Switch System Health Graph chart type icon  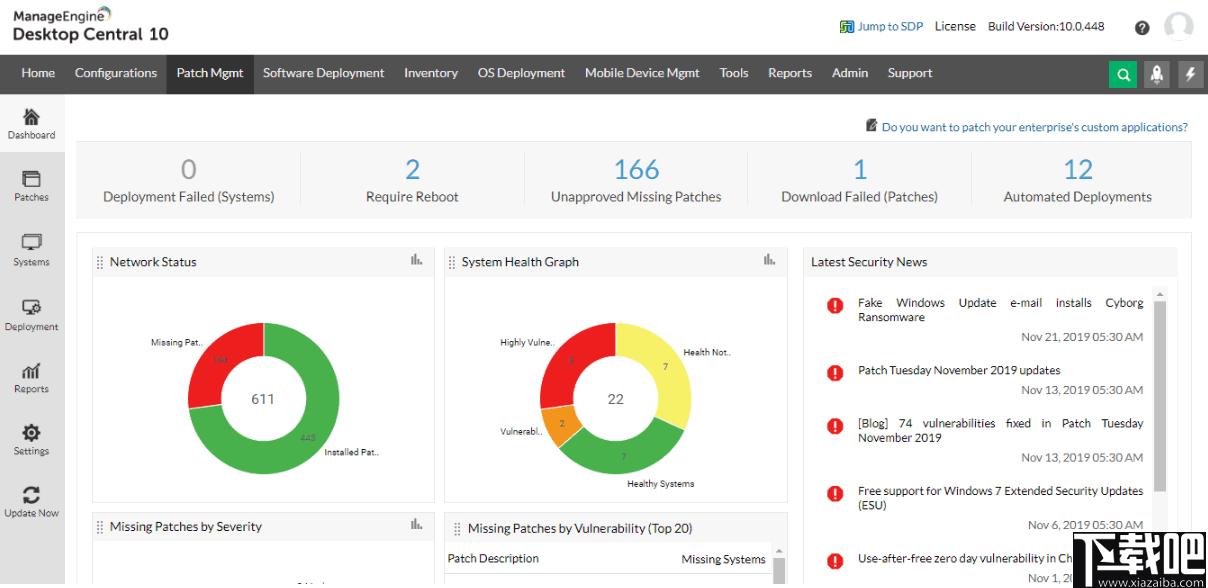pos(769,260)
